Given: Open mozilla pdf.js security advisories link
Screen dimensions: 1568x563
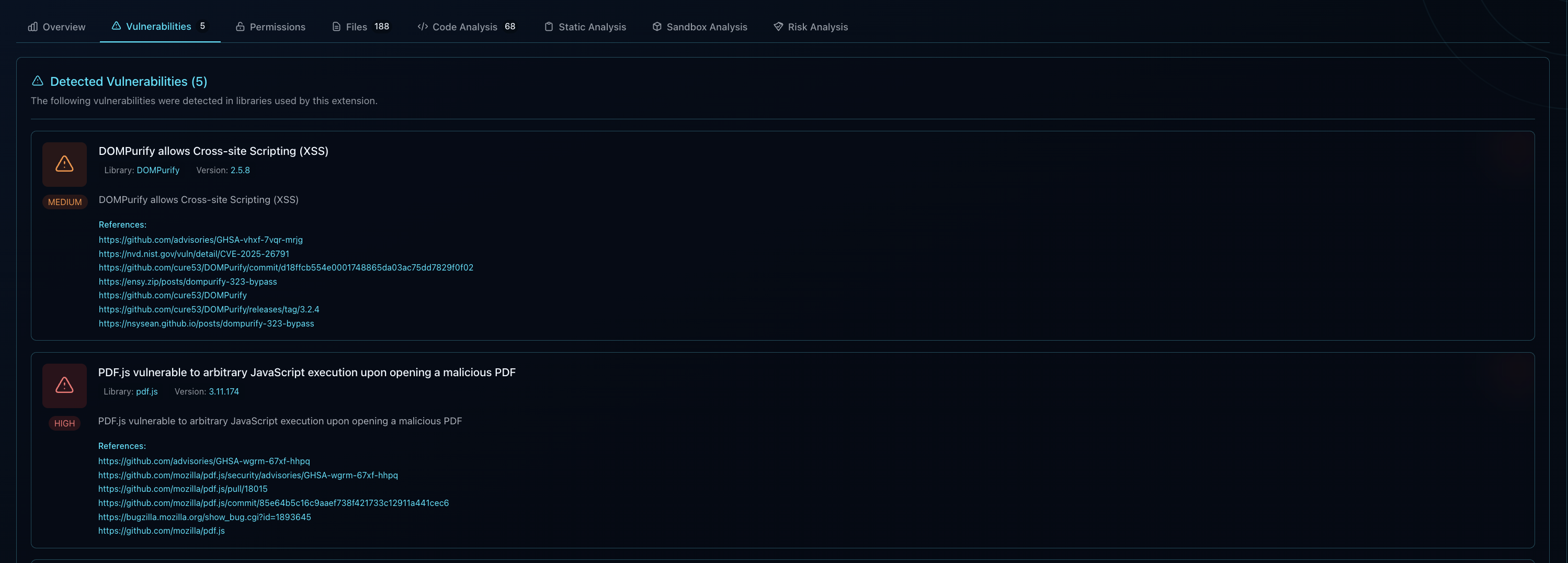Looking at the screenshot, I should click(248, 475).
